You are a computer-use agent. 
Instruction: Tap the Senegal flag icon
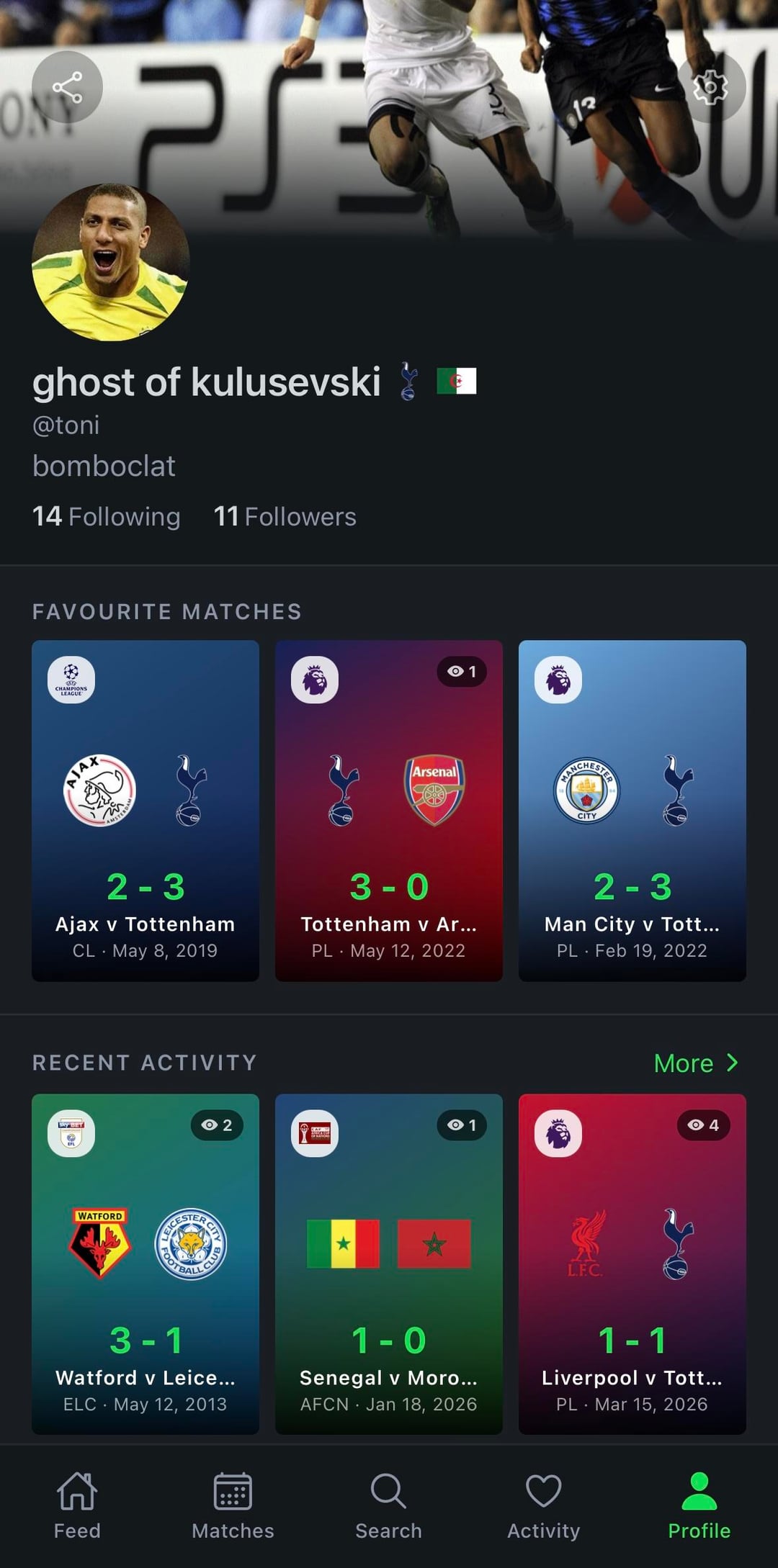[x=343, y=1243]
